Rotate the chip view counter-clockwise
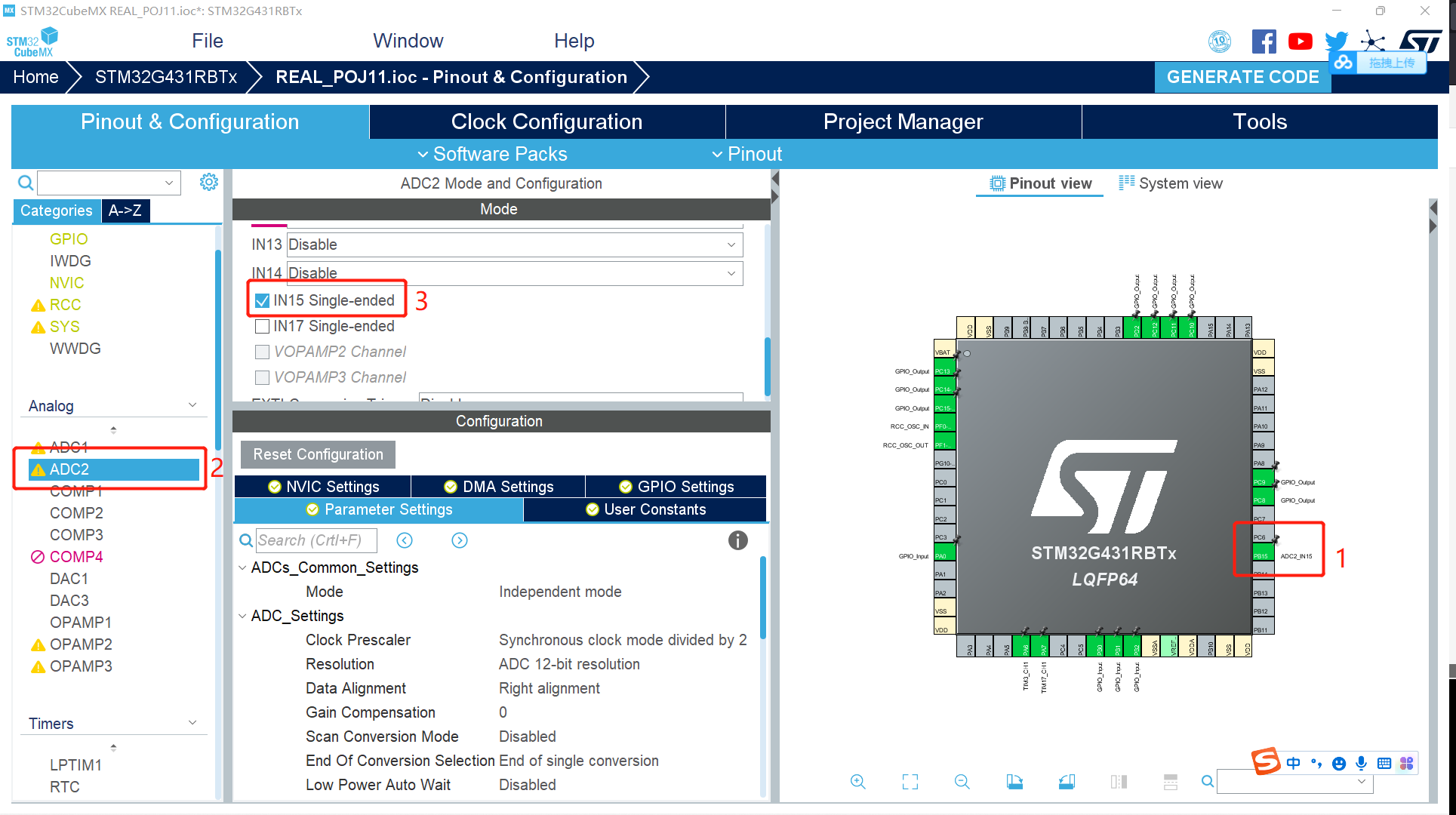This screenshot has width=1456, height=815. (1067, 782)
